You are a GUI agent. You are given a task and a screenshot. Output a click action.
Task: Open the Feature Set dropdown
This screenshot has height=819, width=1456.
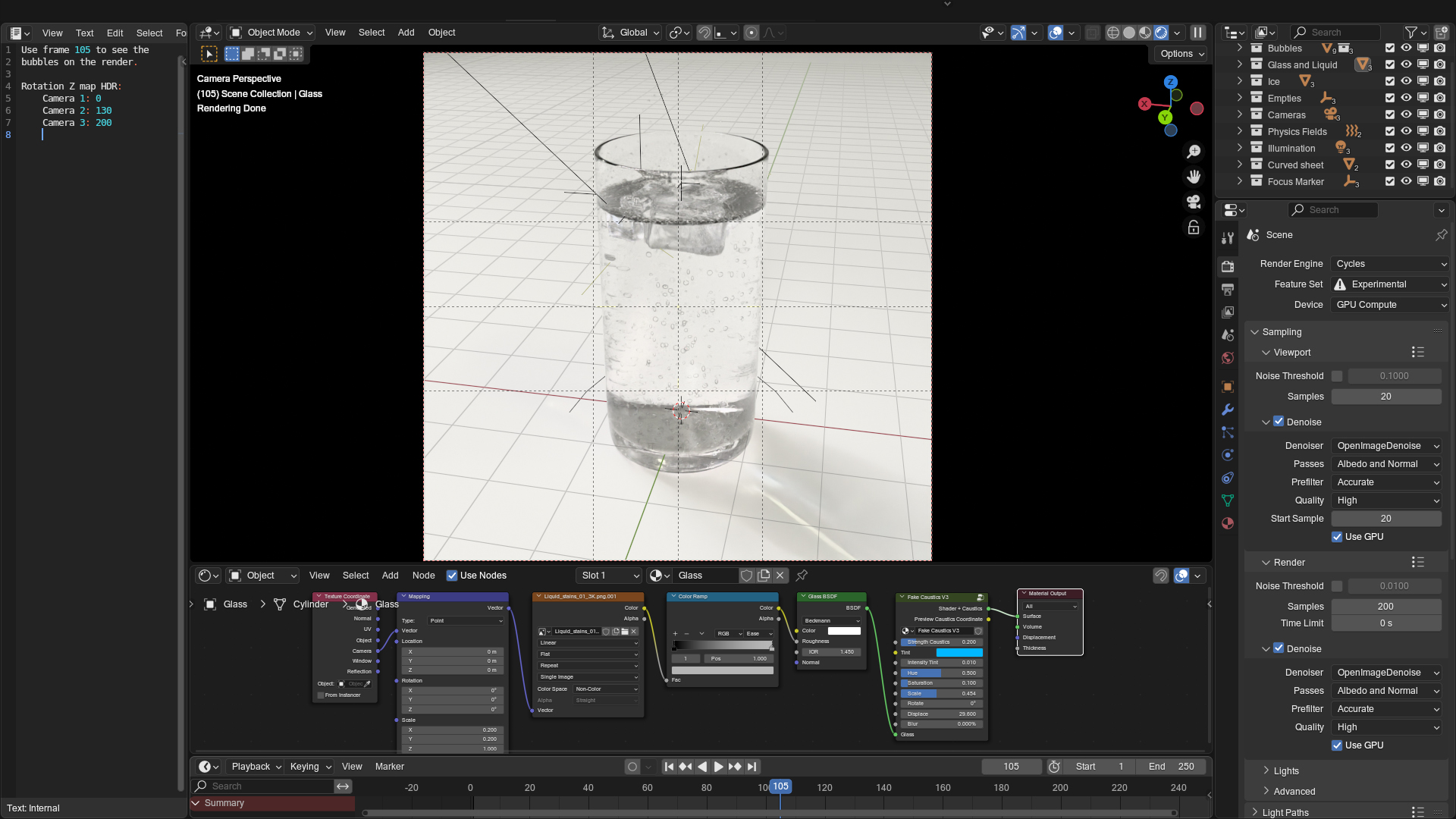pyautogui.click(x=1390, y=284)
